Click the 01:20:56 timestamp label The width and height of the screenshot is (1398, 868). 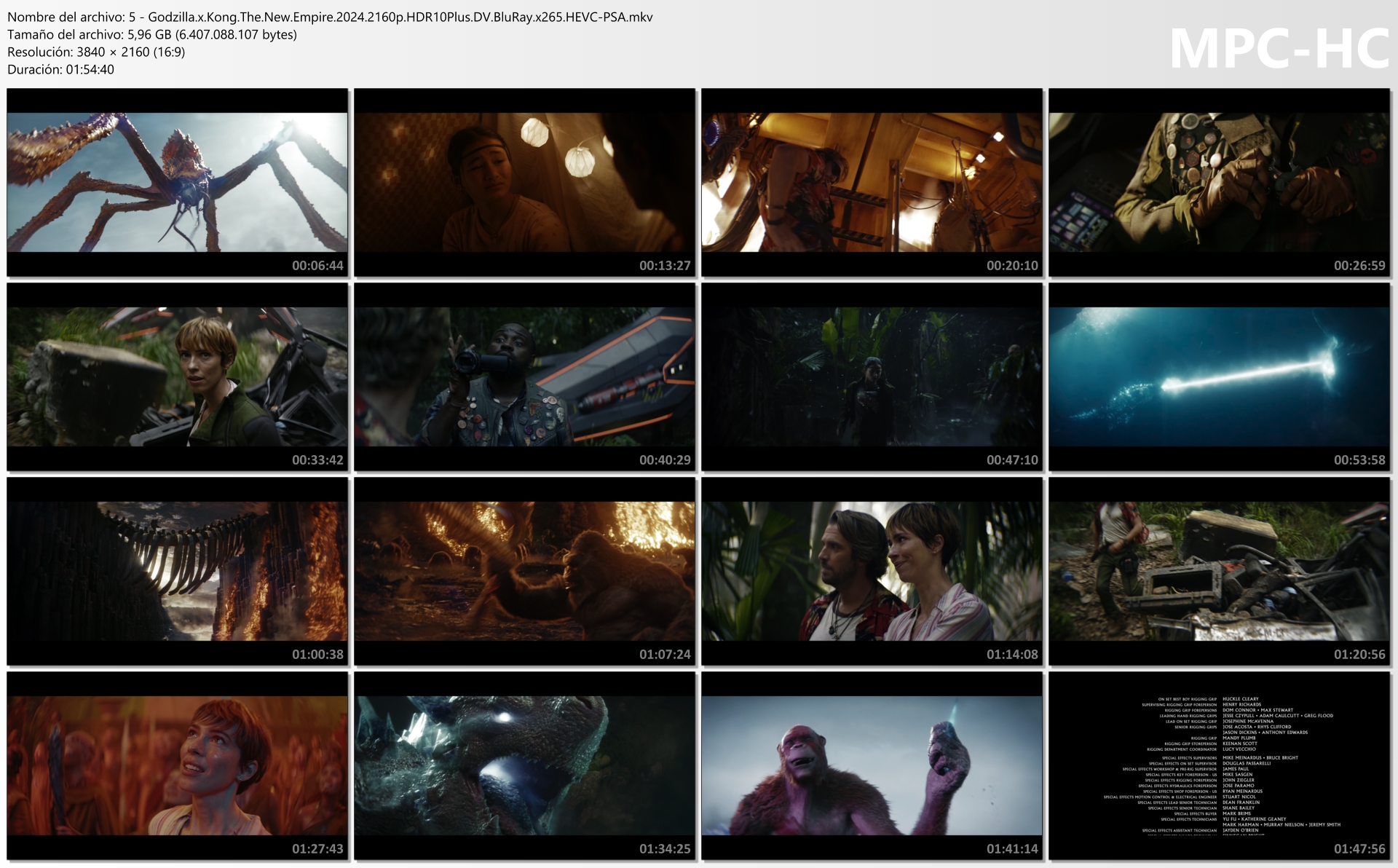click(1359, 655)
